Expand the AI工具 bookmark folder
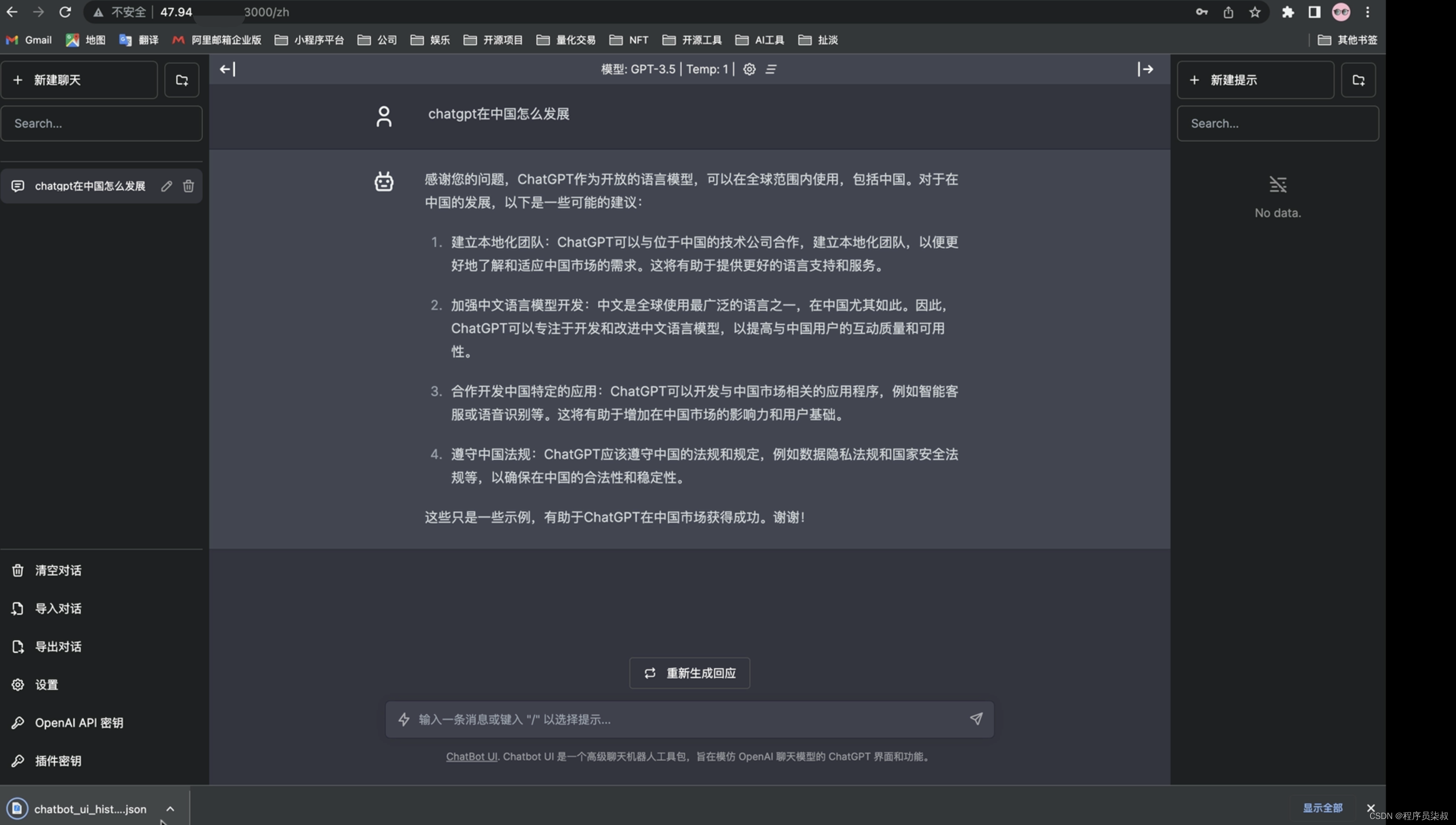Viewport: 1456px width, 825px height. (x=760, y=40)
